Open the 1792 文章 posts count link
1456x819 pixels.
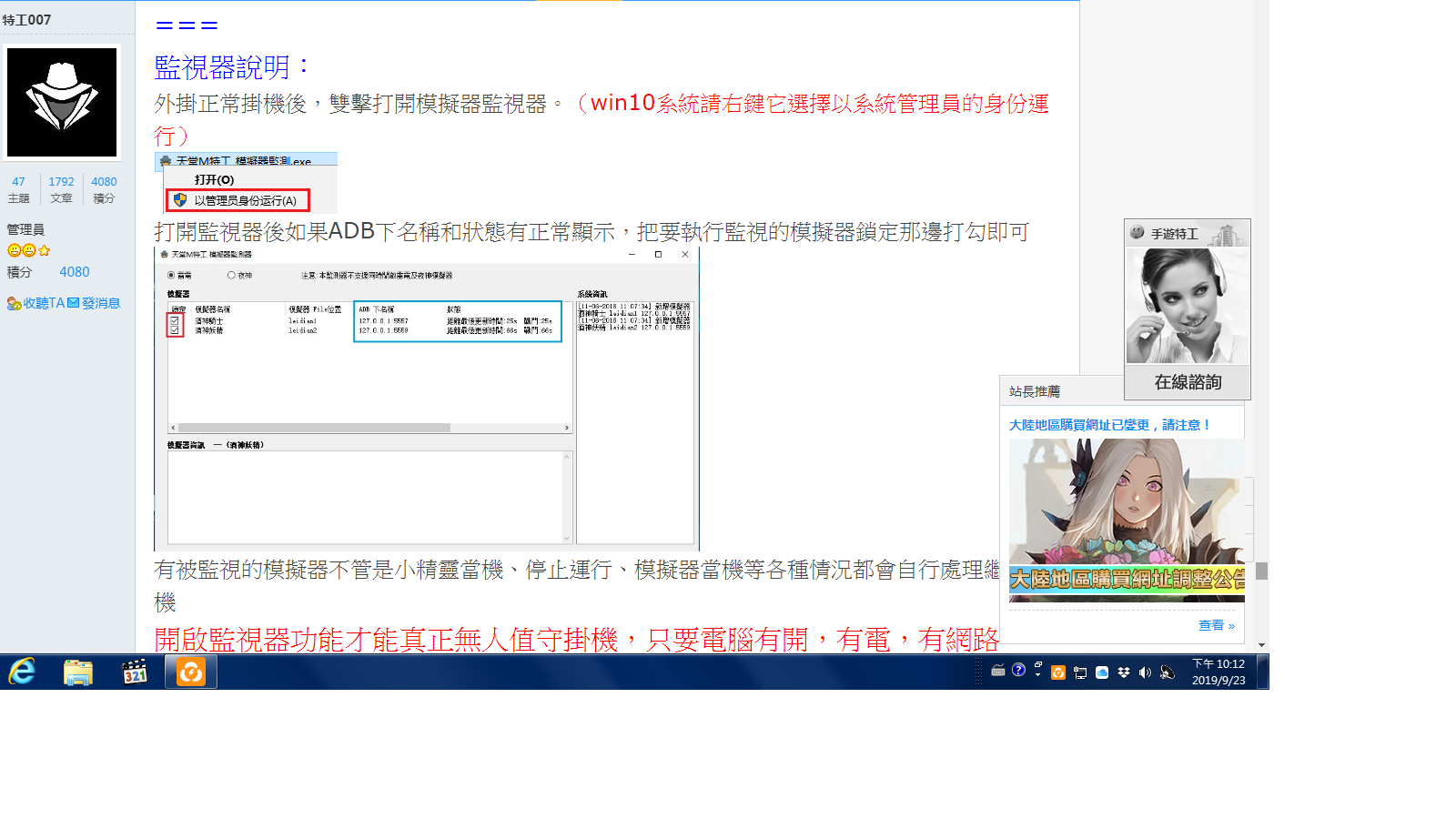(61, 189)
